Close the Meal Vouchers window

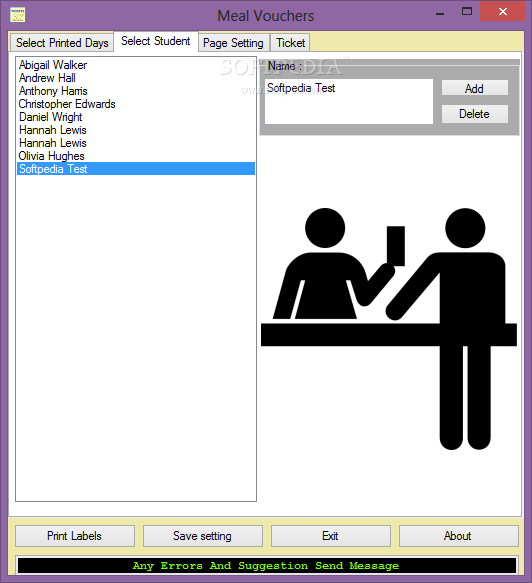click(x=503, y=12)
